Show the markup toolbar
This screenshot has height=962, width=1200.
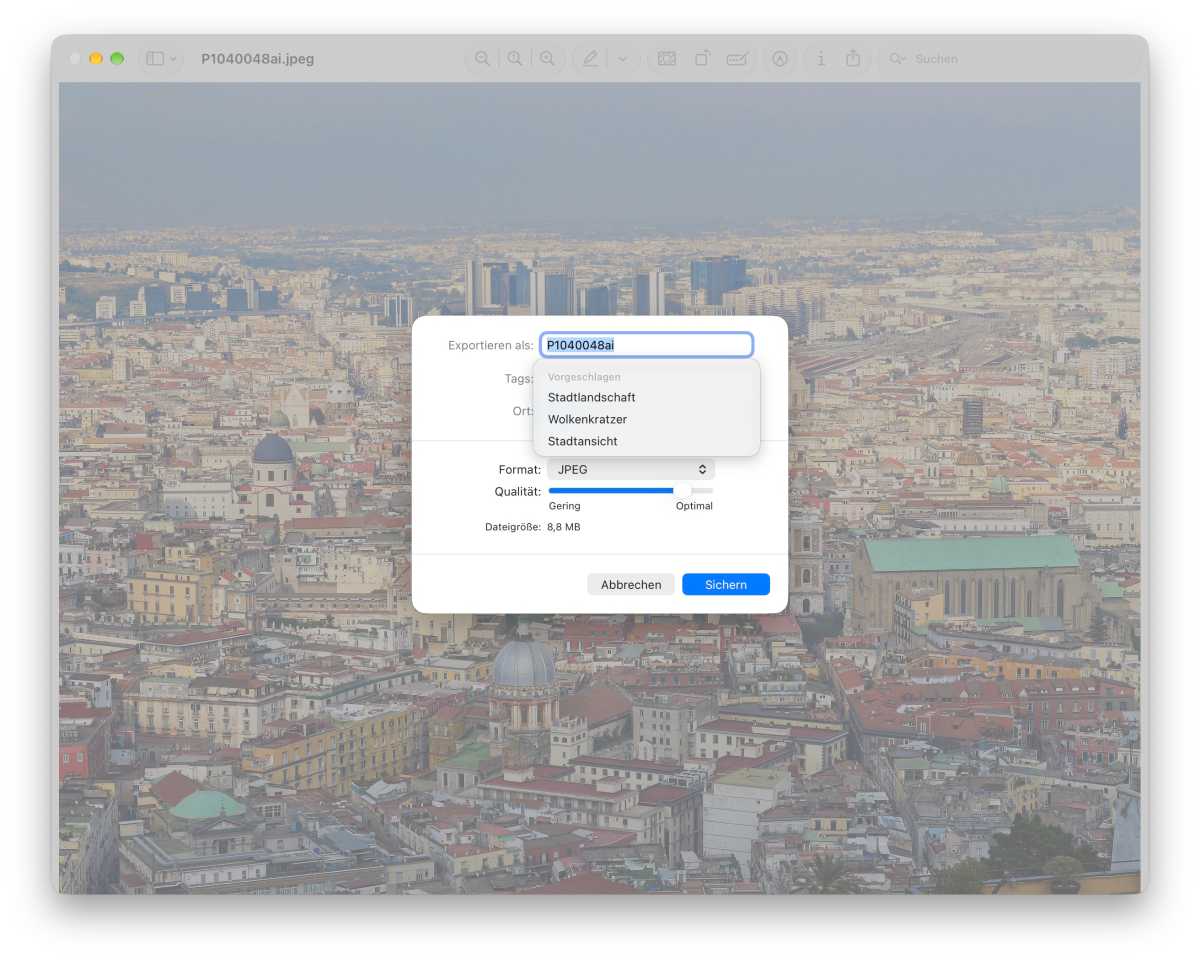point(780,59)
